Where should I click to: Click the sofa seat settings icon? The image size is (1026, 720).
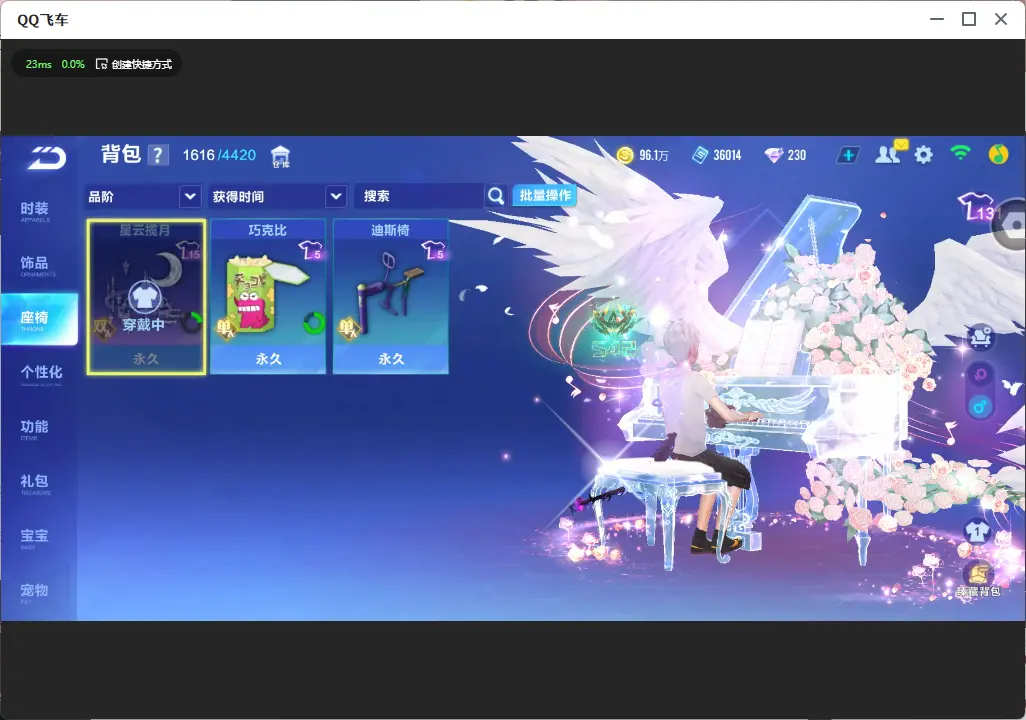point(980,338)
